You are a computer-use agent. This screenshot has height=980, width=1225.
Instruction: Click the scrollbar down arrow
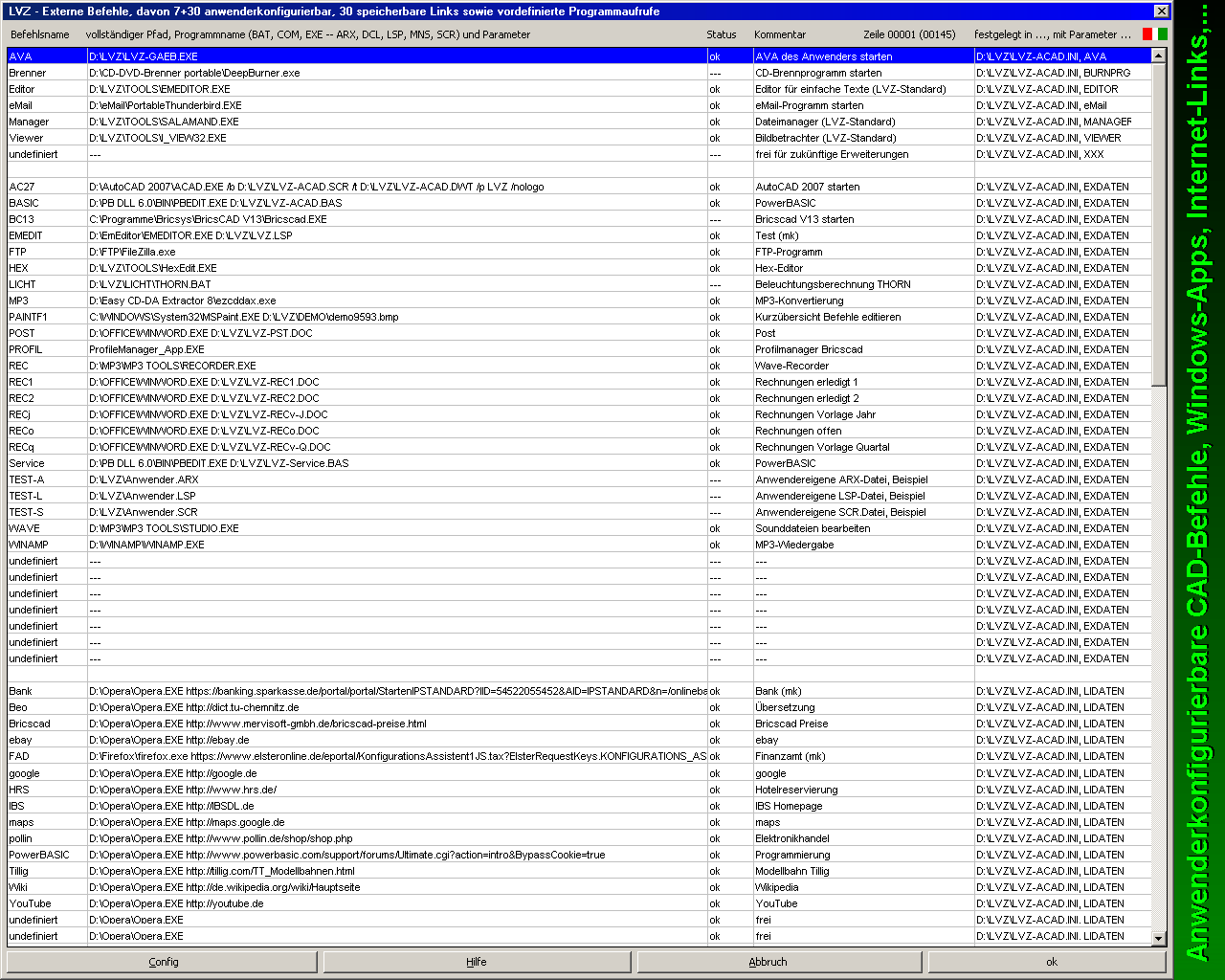click(1159, 939)
